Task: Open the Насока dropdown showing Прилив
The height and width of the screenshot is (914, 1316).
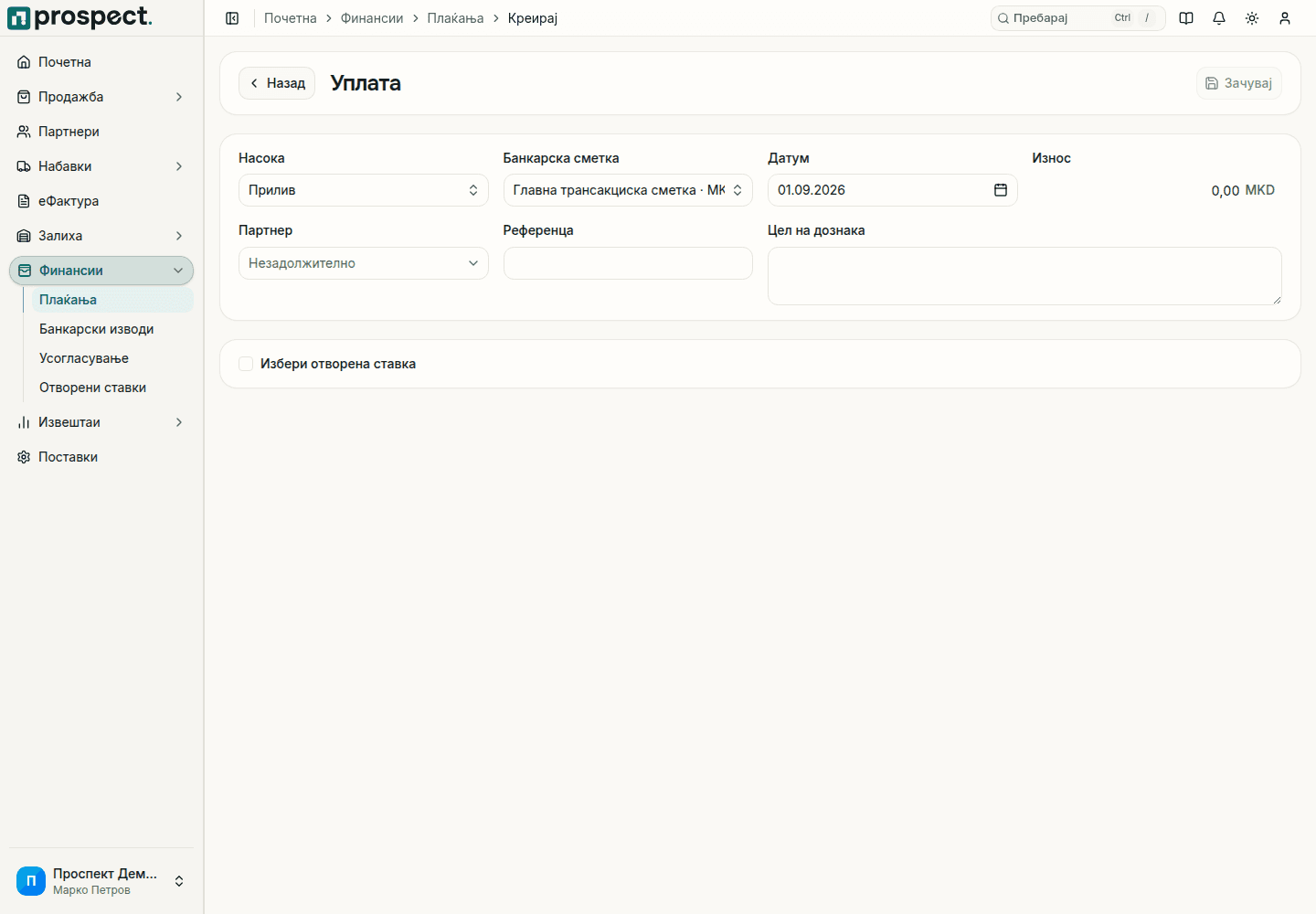Action: pos(364,190)
